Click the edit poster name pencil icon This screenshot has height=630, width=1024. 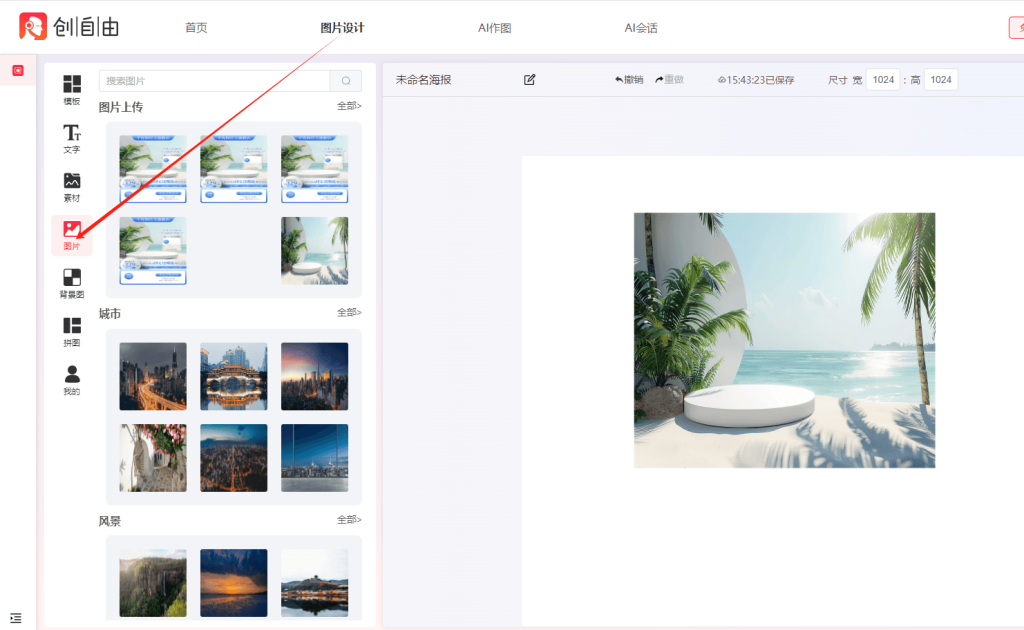[530, 80]
